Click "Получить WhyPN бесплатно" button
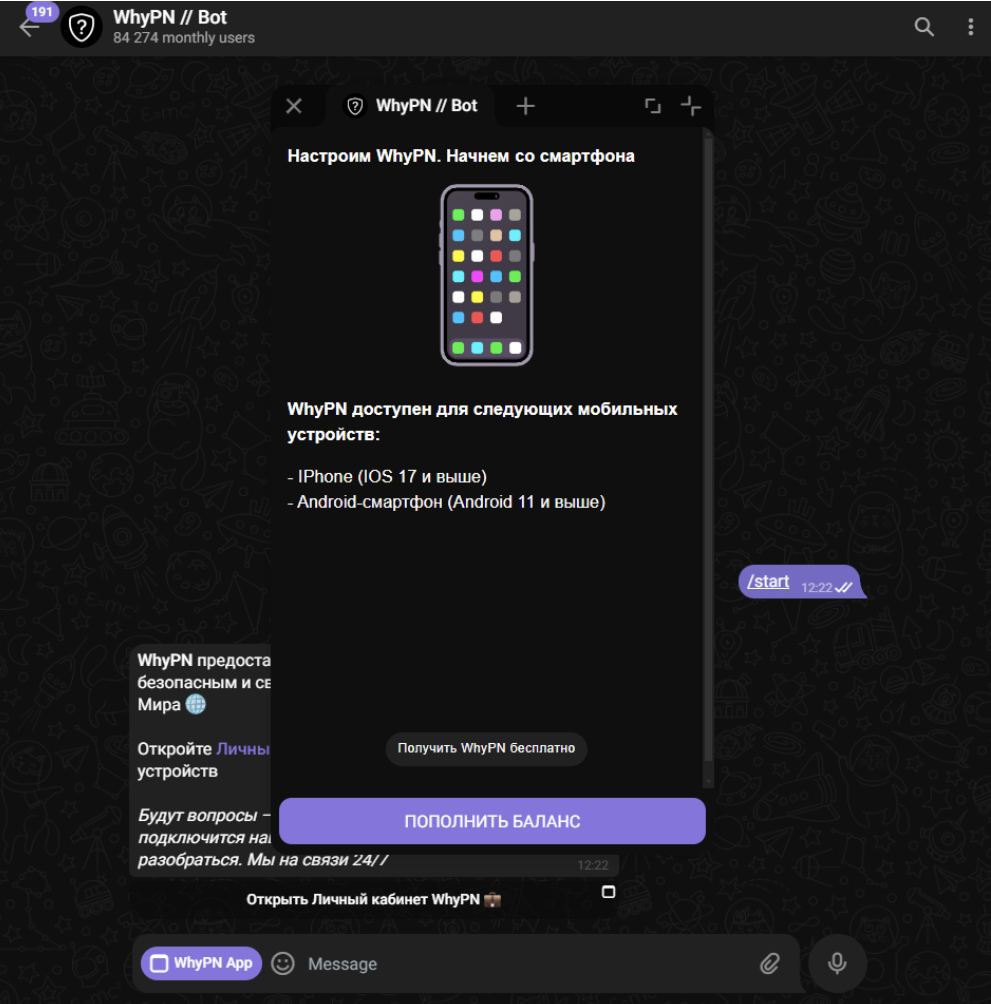The image size is (991, 1004). pyautogui.click(x=487, y=749)
